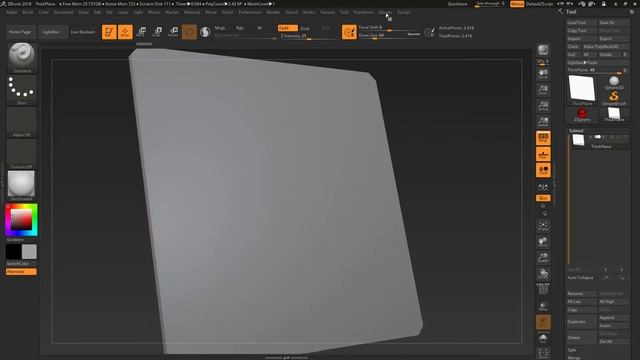The height and width of the screenshot is (360, 640).
Task: Adjust the Focal Shift slider
Action: [x=389, y=27]
